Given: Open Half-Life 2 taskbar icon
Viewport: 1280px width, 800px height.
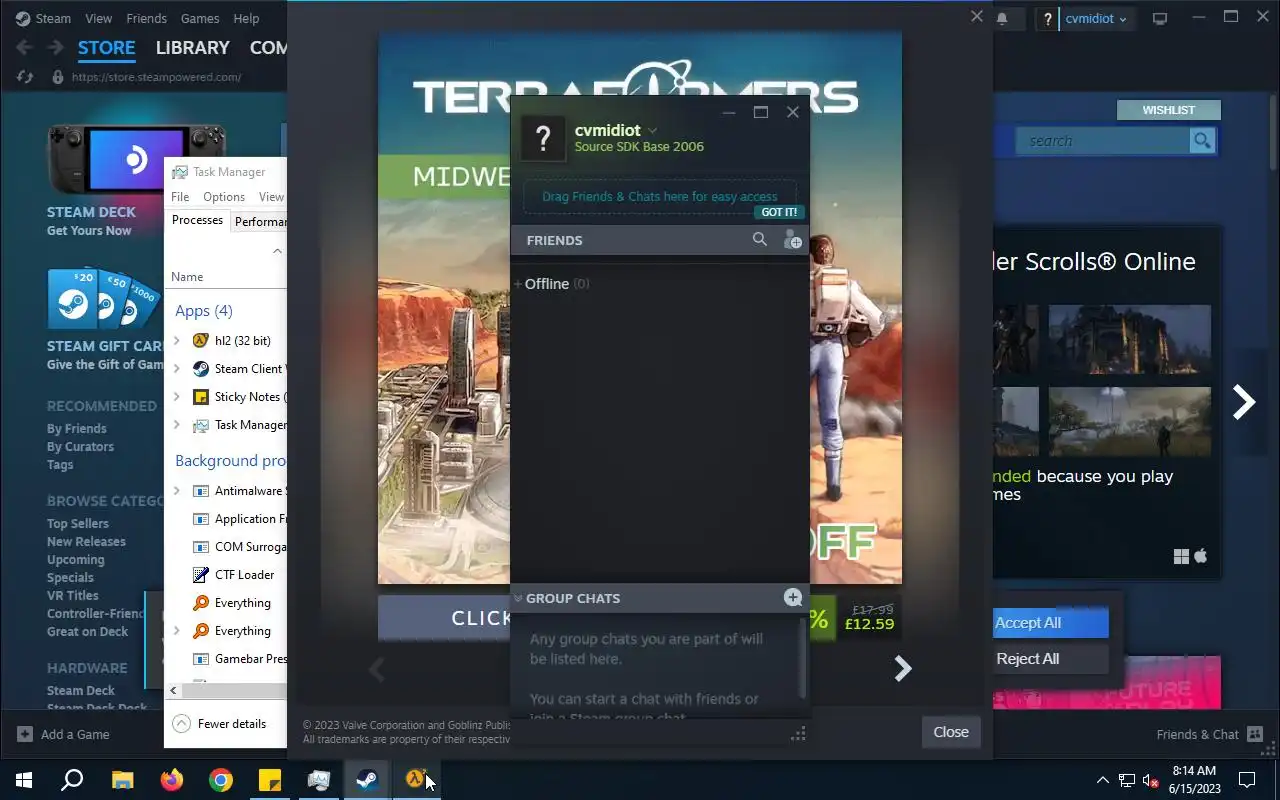Looking at the screenshot, I should click(x=415, y=780).
